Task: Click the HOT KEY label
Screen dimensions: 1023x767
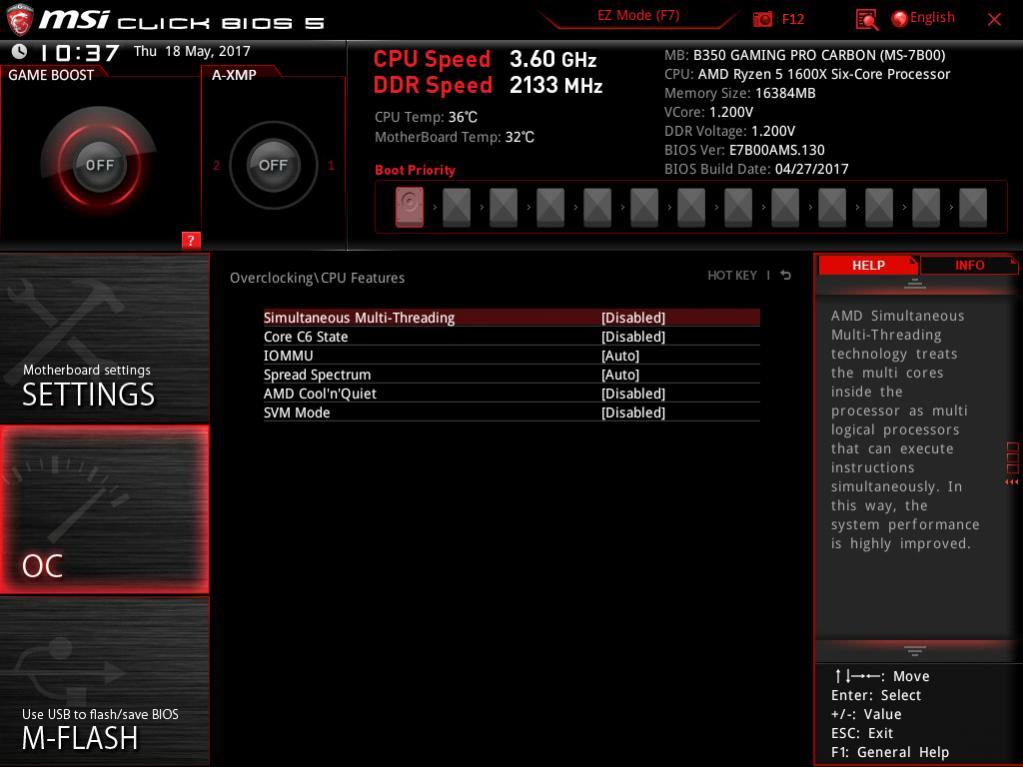Action: point(732,275)
